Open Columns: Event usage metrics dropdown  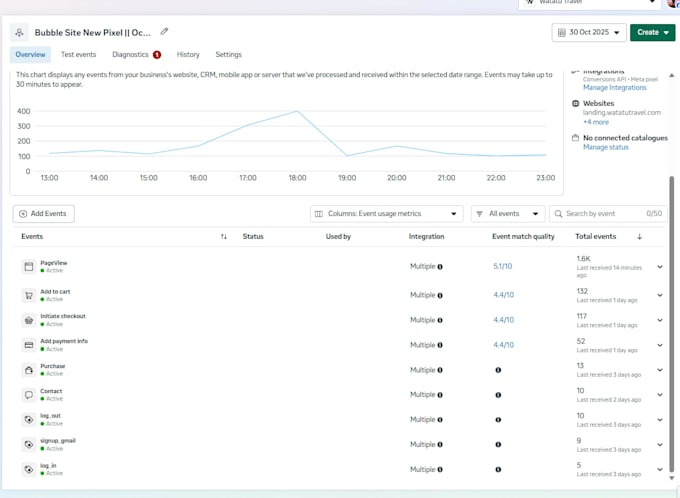(386, 214)
